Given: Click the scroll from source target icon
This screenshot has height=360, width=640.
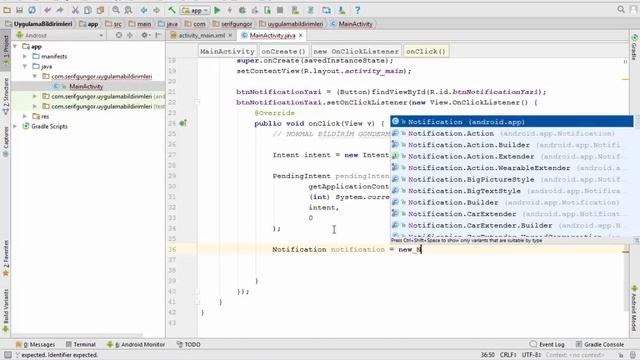Looking at the screenshot, I should (119, 36).
